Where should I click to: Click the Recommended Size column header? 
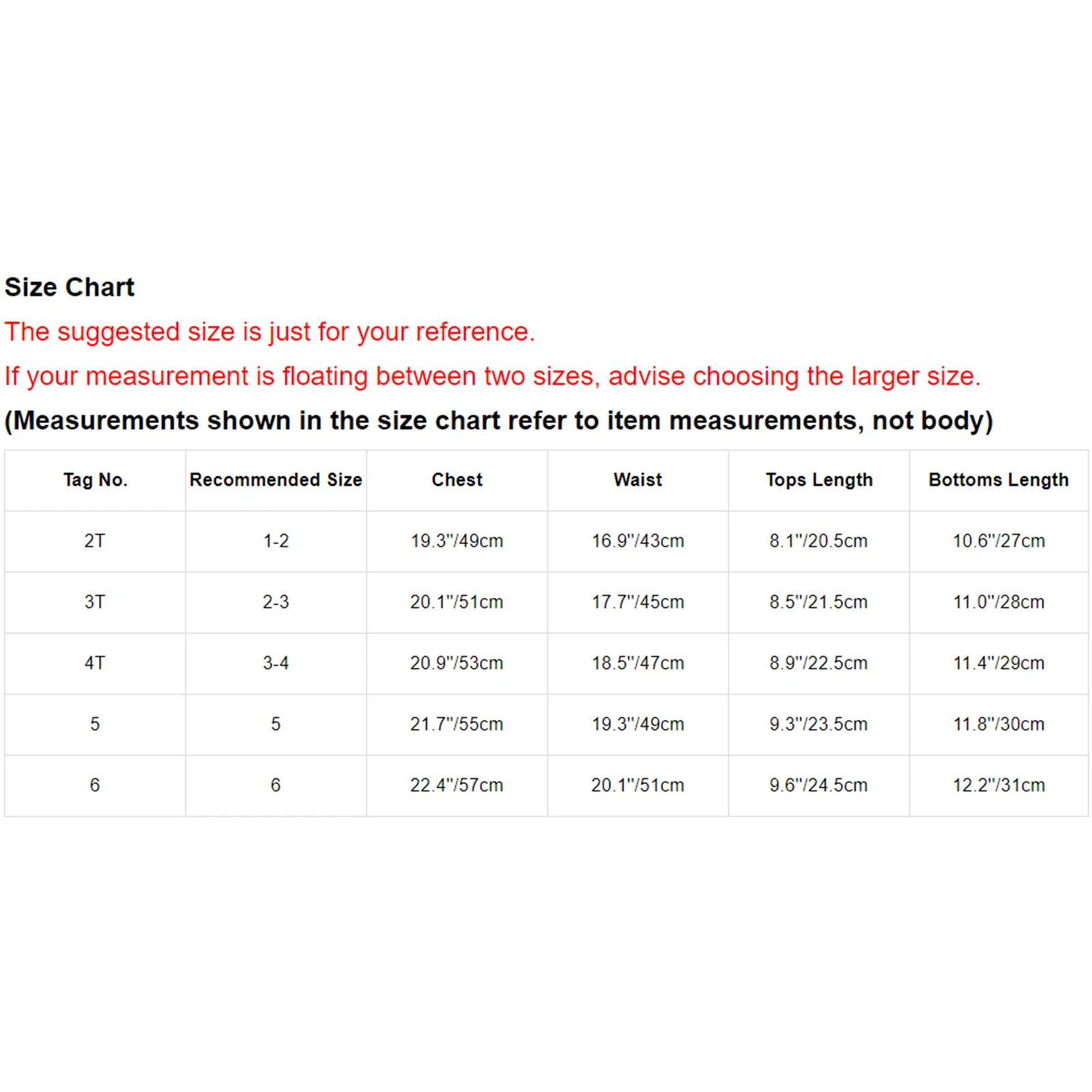[x=276, y=480]
